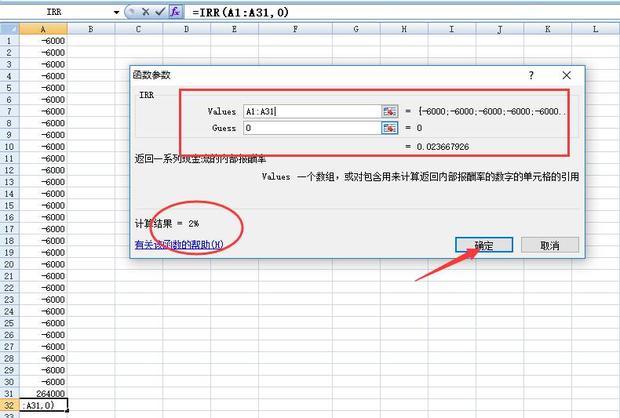Select row 31 header

(9, 393)
